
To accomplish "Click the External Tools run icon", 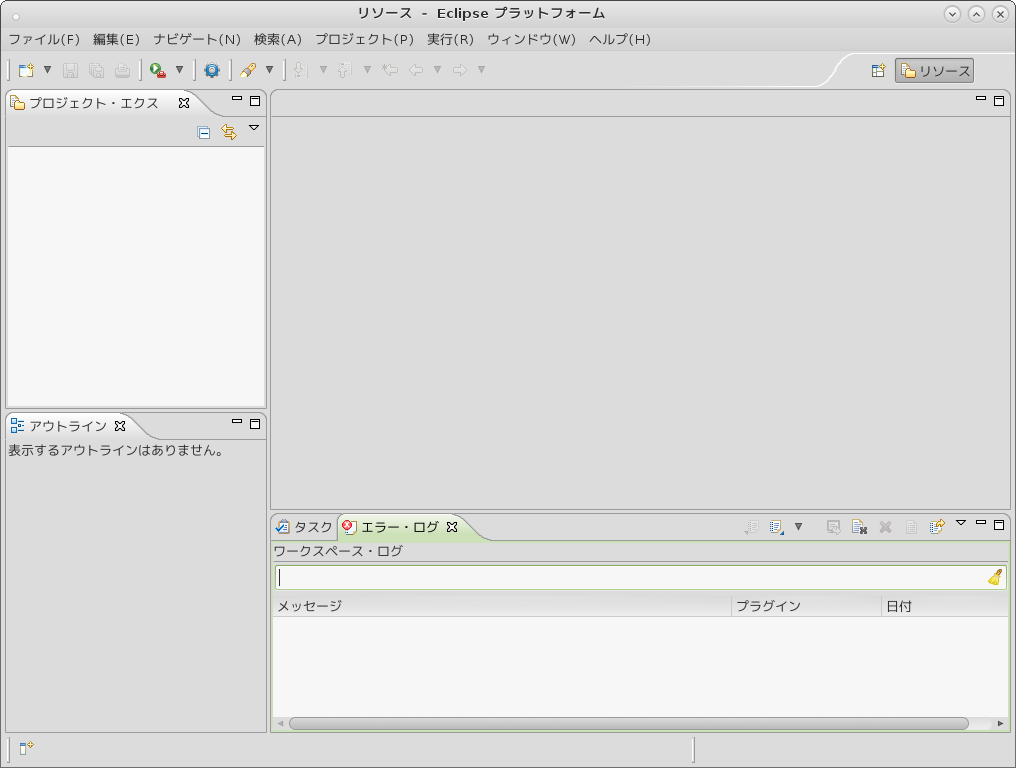I will coord(157,70).
